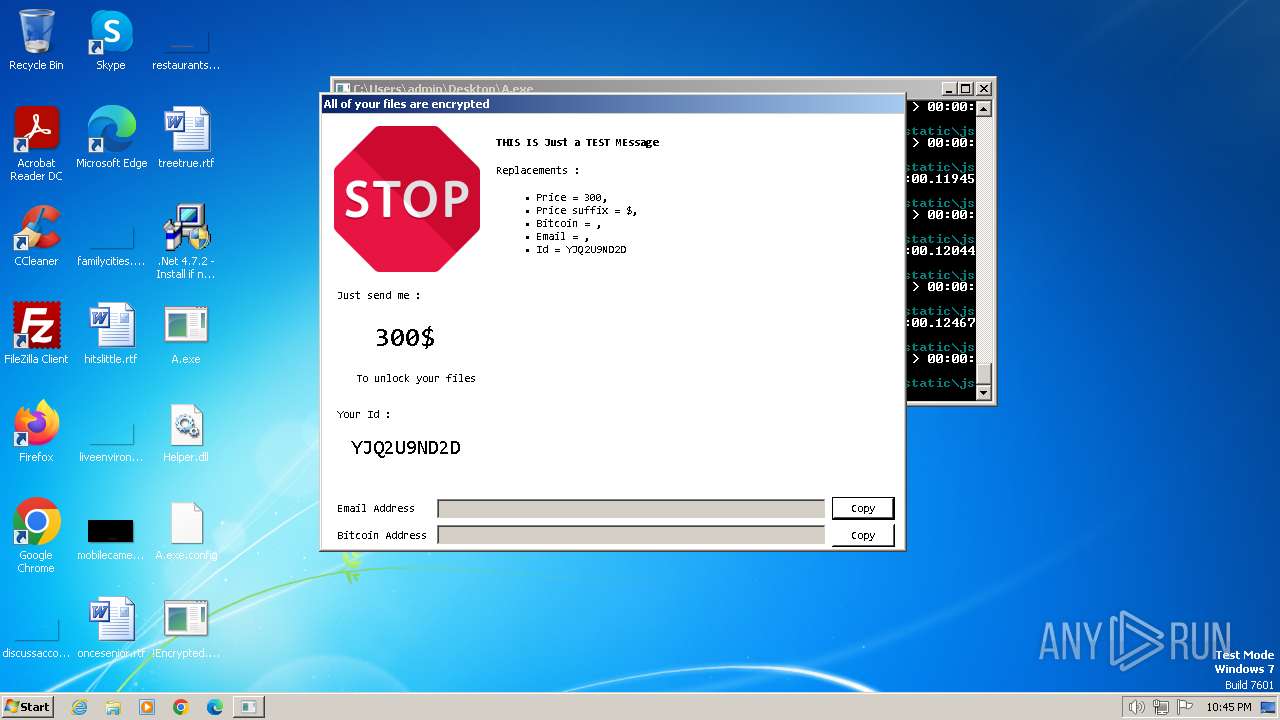Image resolution: width=1280 pixels, height=720 pixels.
Task: Click the 'All of your files are encrypted' title bar
Action: 612,104
